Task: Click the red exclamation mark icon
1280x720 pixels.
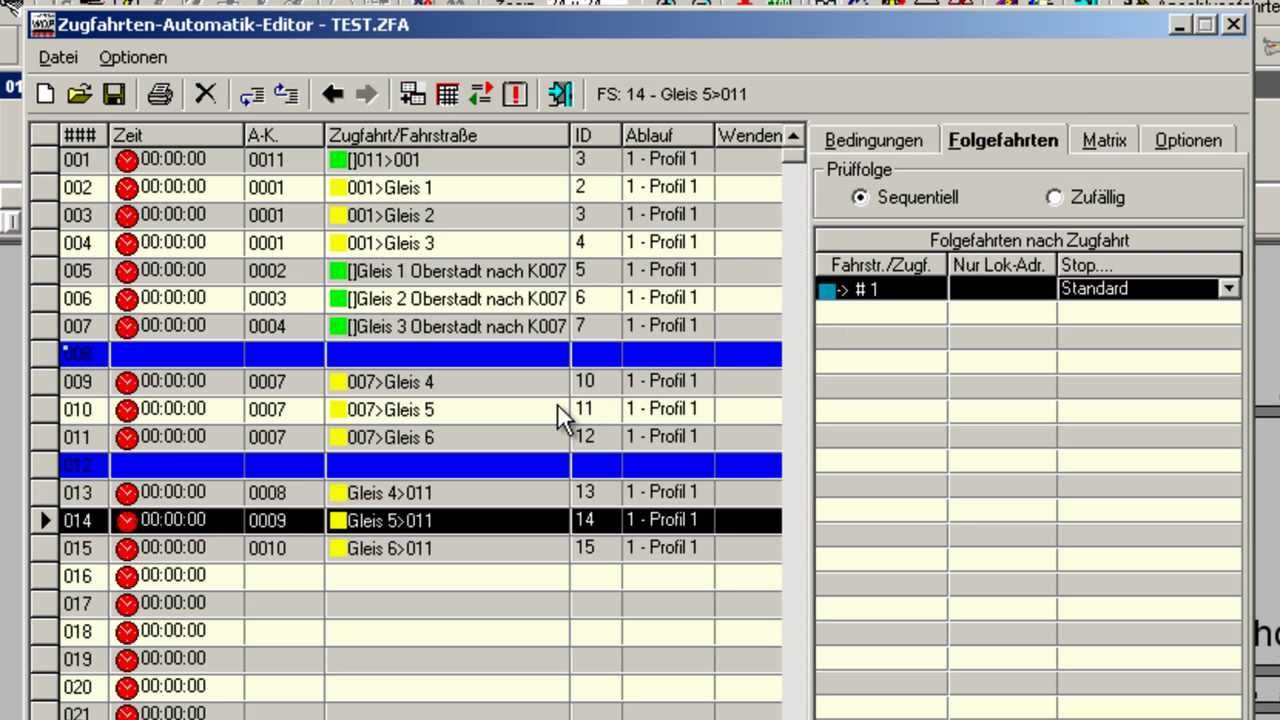Action: pyautogui.click(x=515, y=94)
